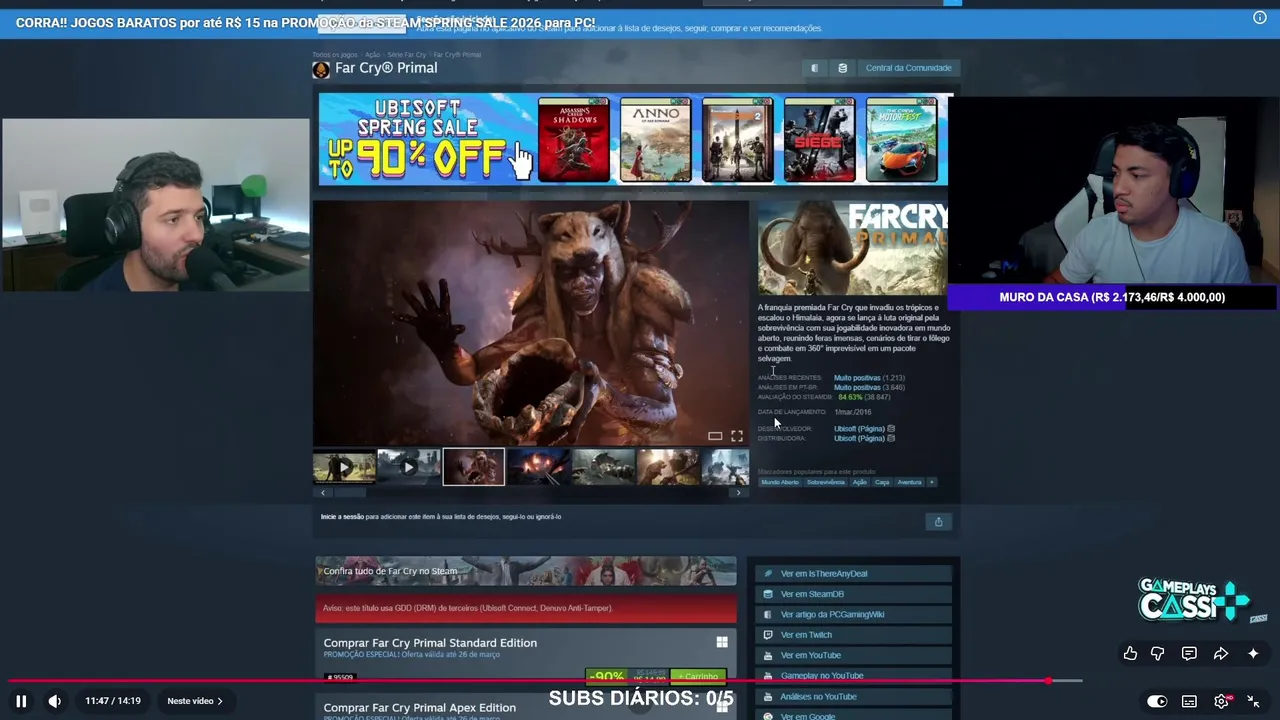Open 'Ver em YouTube' link
Viewport: 1280px width, 720px height.
coord(855,656)
